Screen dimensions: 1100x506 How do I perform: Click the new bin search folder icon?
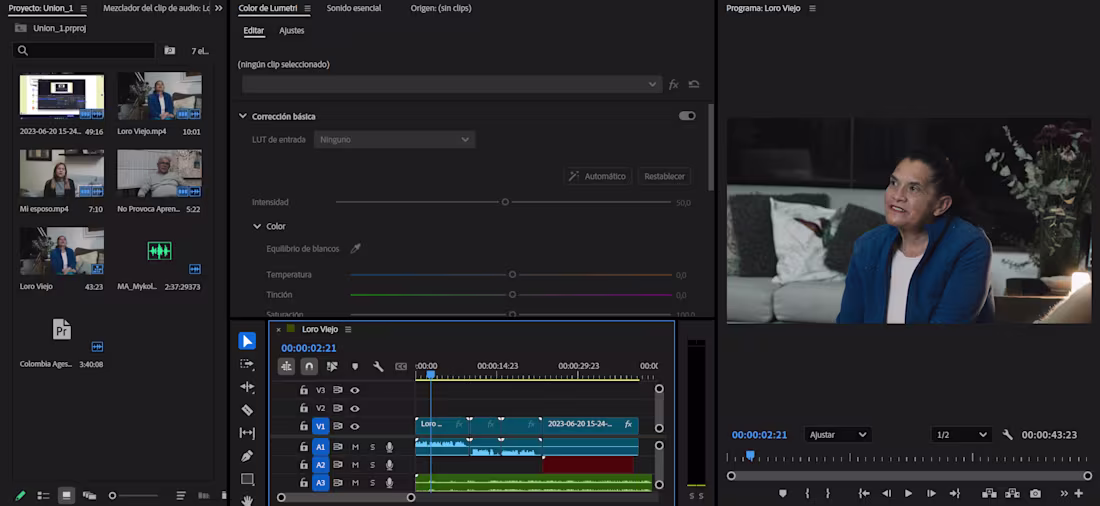pos(170,51)
